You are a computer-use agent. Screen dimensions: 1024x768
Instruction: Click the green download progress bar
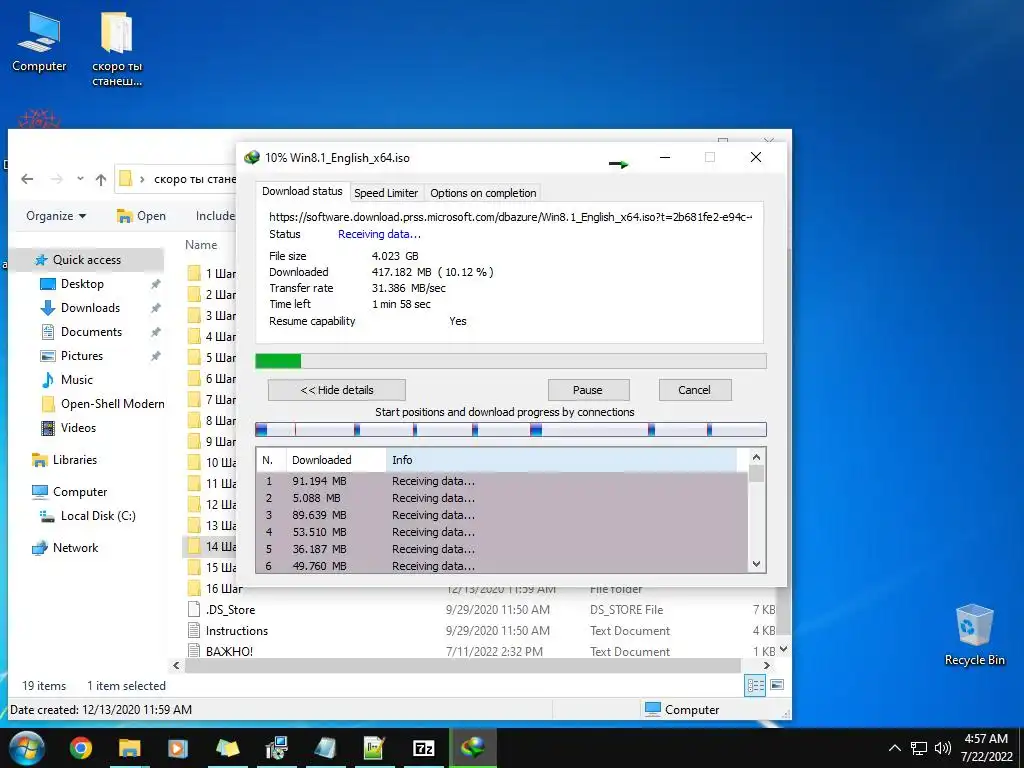click(x=511, y=361)
